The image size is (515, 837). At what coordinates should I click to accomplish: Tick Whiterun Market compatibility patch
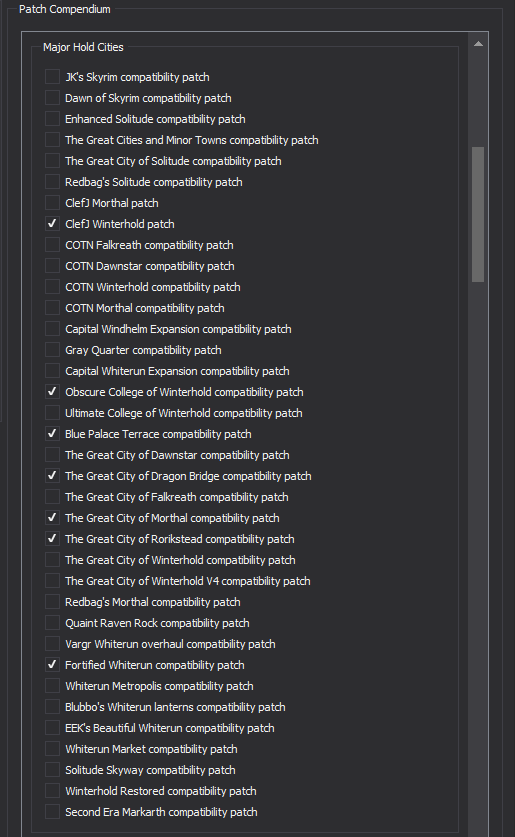tap(52, 749)
